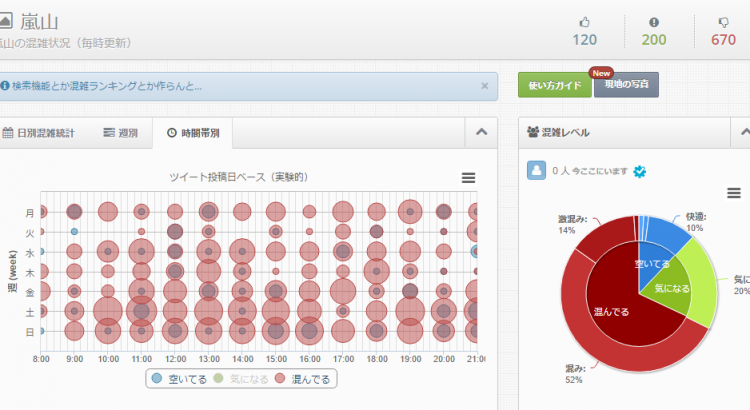Screen dimensions: 750x410
Task: Switch to the 日別混雑統計 tab
Action: [x=38, y=133]
